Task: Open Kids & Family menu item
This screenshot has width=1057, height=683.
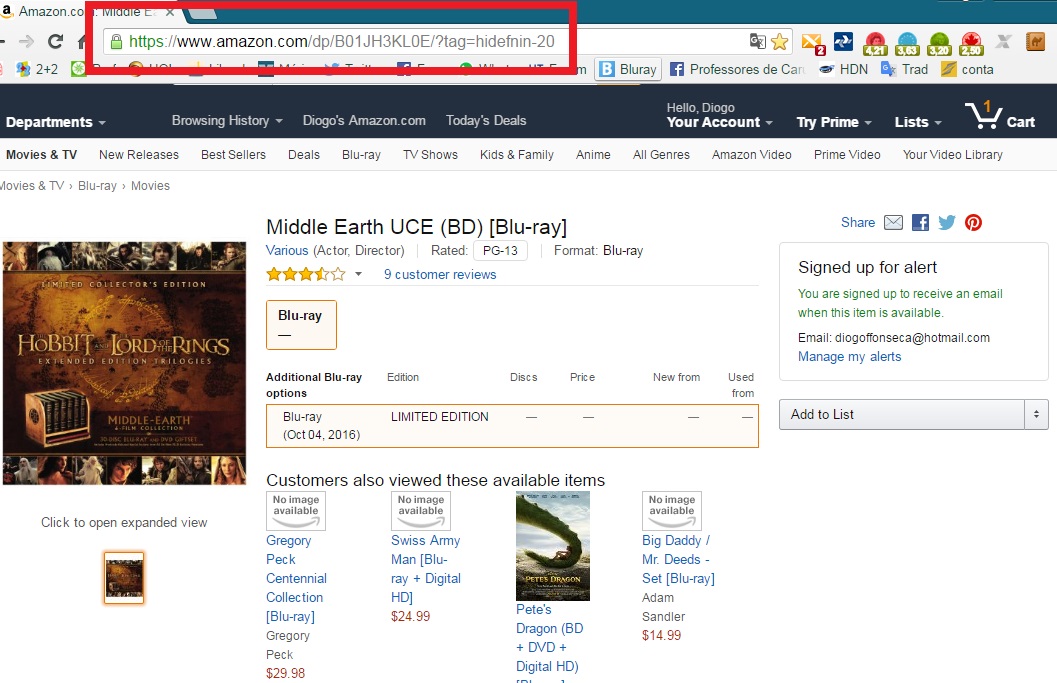Action: click(x=517, y=155)
